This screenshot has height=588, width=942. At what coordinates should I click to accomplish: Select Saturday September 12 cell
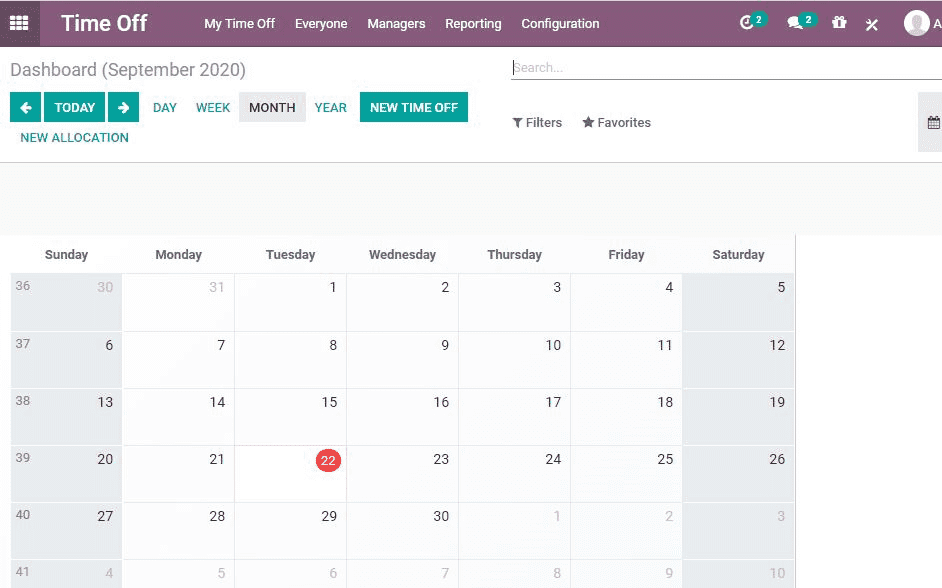click(x=738, y=360)
